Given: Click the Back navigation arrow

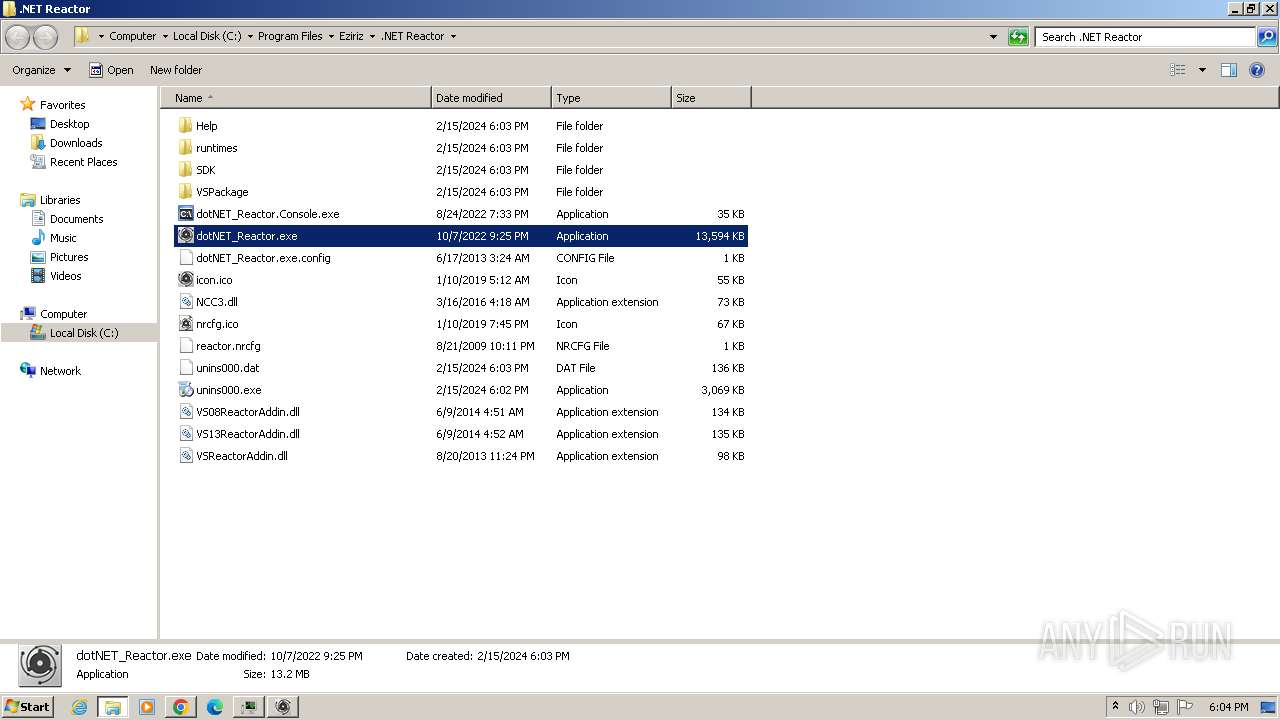Looking at the screenshot, I should click(18, 37).
